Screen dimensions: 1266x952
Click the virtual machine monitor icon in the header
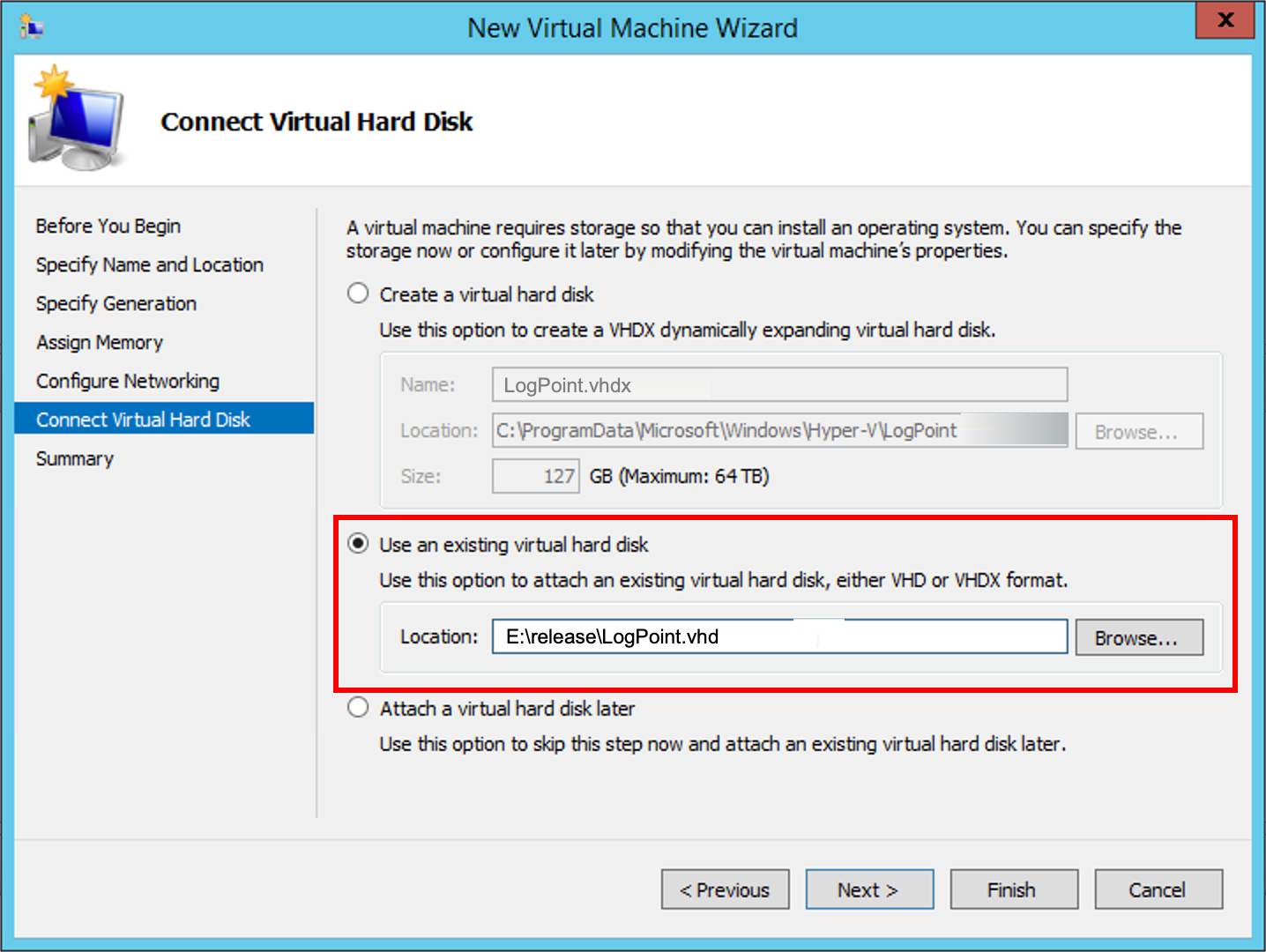77,119
